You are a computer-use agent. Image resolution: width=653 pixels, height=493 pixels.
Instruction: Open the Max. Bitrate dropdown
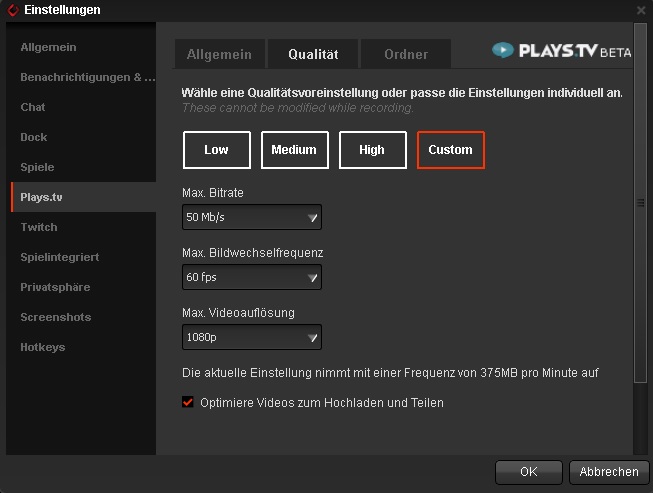(252, 217)
